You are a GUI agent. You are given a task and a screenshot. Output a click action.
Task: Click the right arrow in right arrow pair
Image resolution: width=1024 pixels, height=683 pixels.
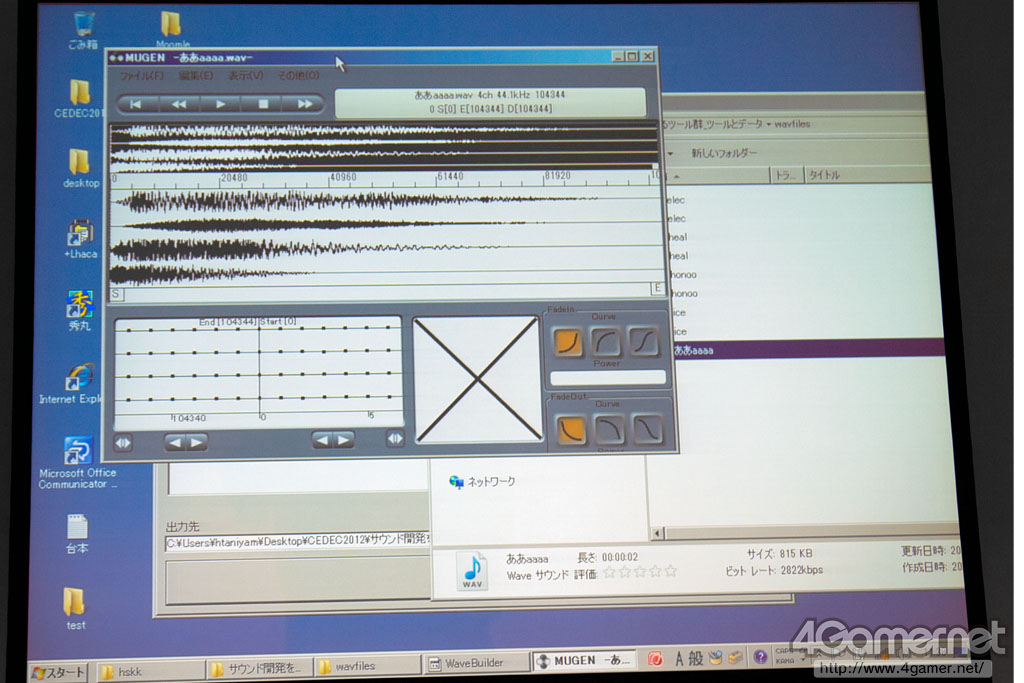(x=344, y=440)
